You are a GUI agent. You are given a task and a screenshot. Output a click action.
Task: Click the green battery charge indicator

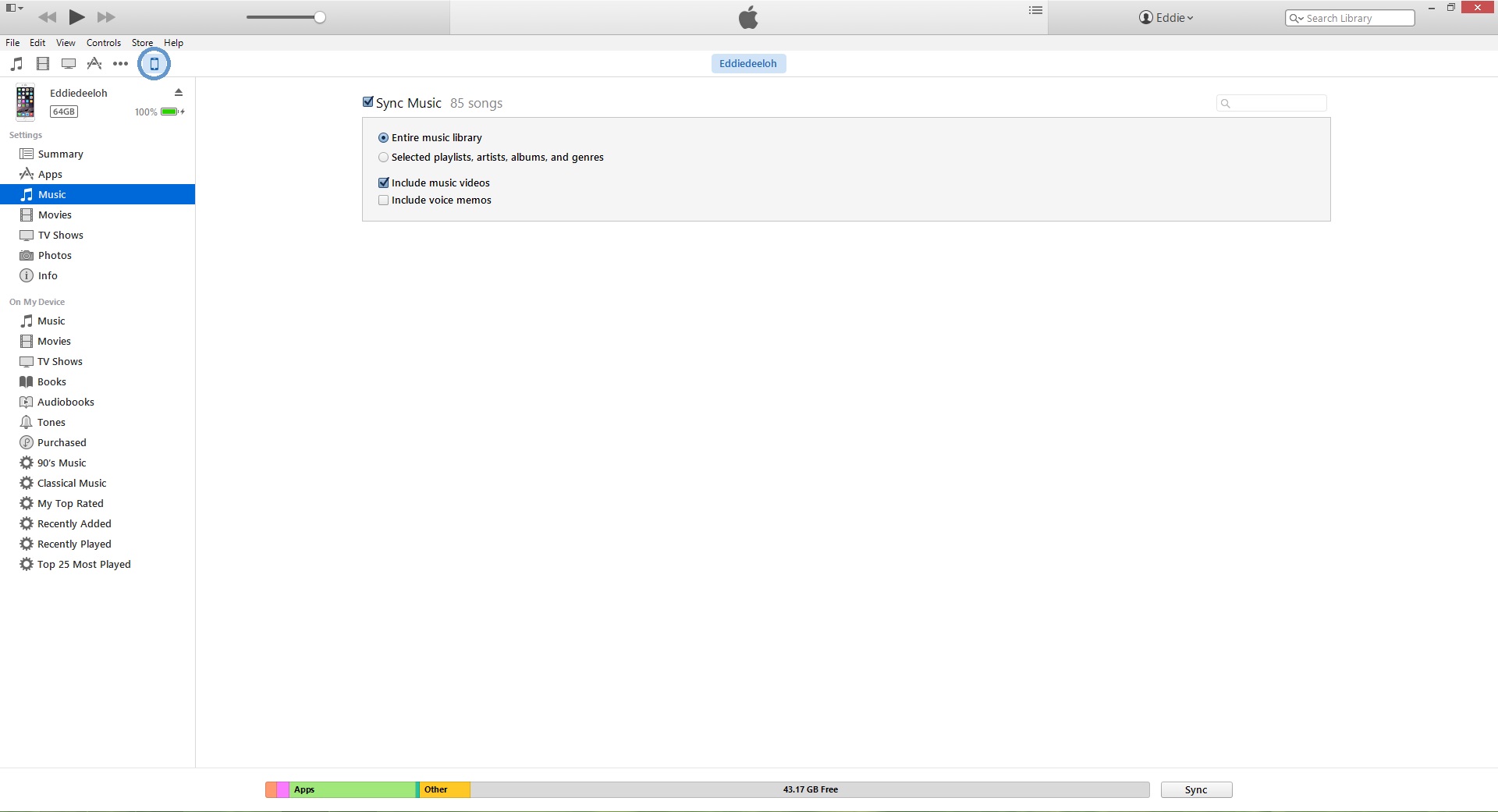tap(170, 112)
